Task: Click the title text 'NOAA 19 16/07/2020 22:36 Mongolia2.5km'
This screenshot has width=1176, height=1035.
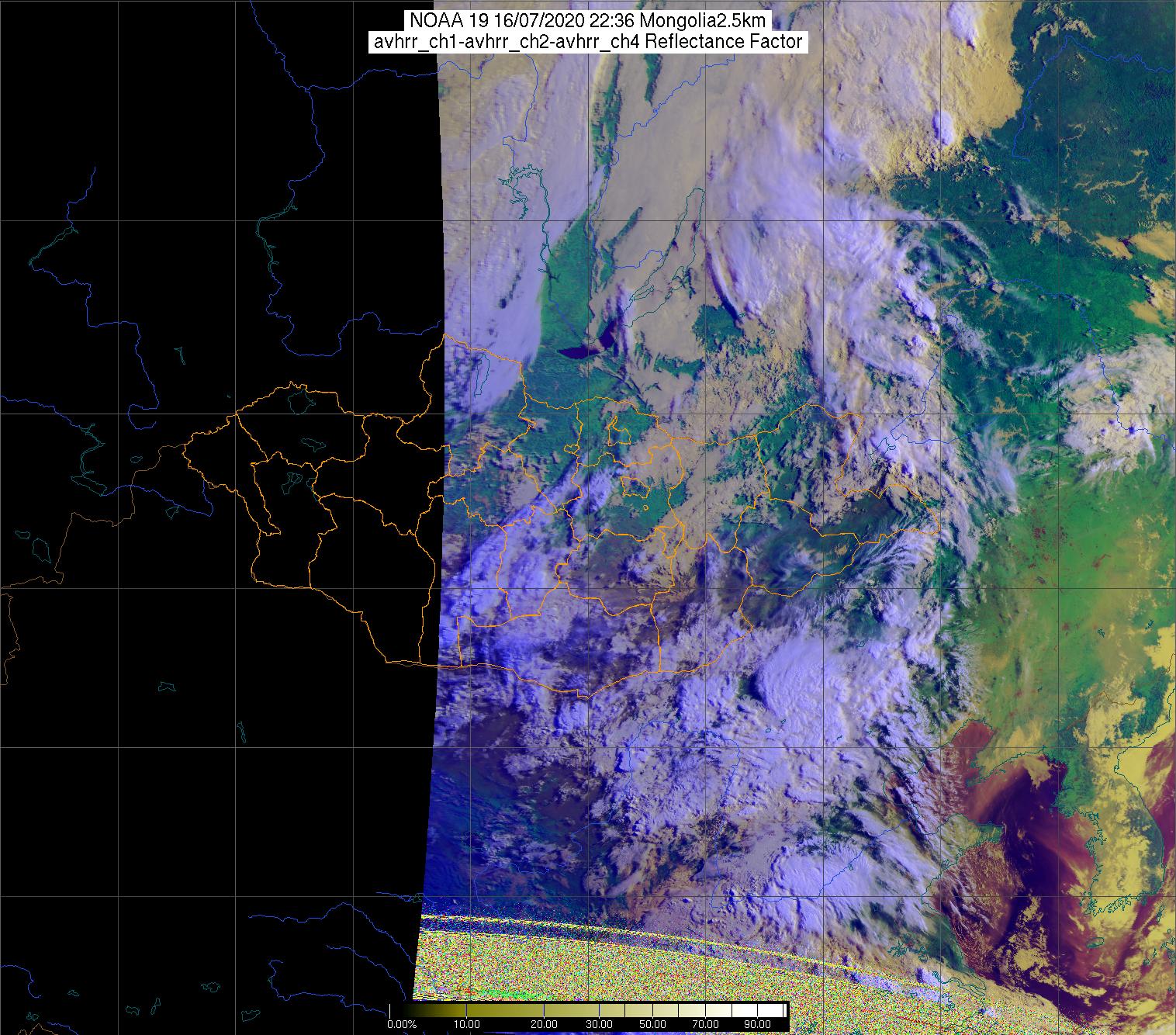Action: 587,21
